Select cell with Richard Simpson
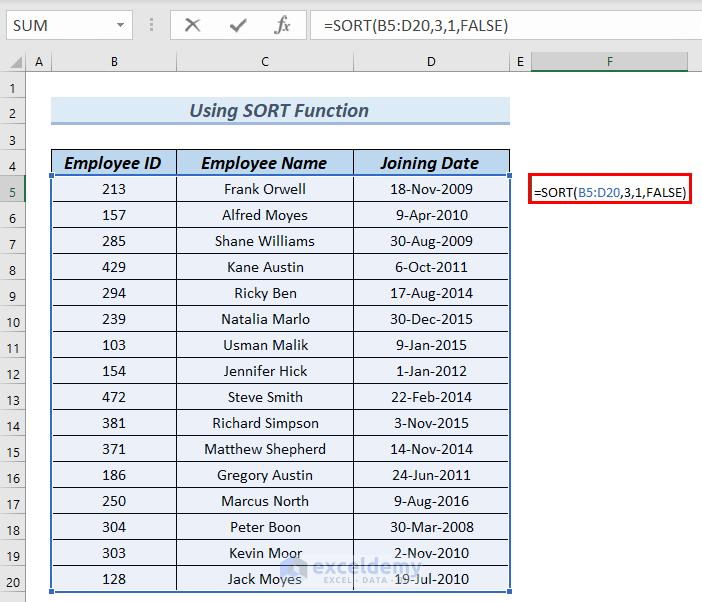 tap(265, 423)
